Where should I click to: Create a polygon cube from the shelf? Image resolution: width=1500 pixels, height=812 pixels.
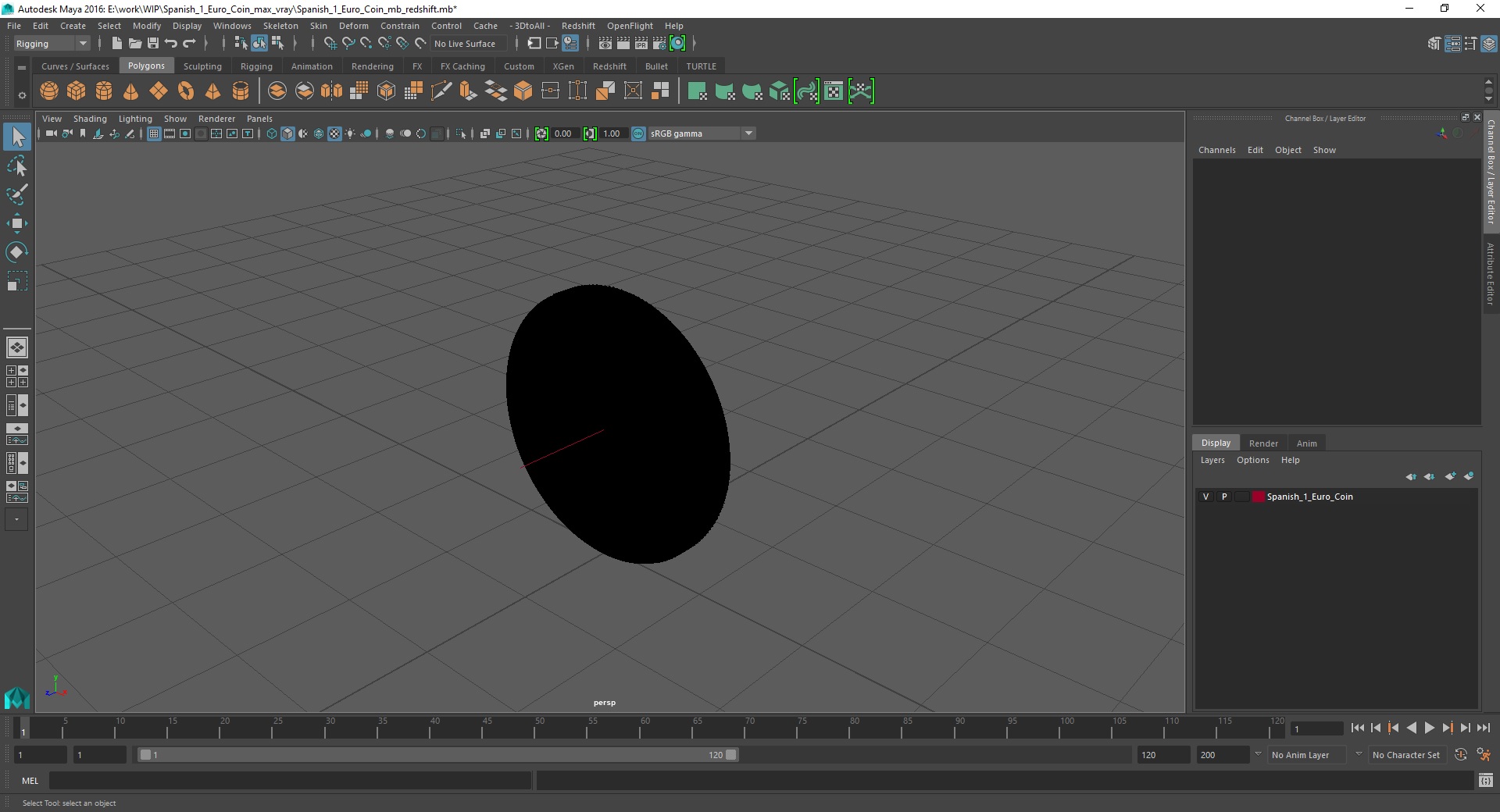pos(77,91)
